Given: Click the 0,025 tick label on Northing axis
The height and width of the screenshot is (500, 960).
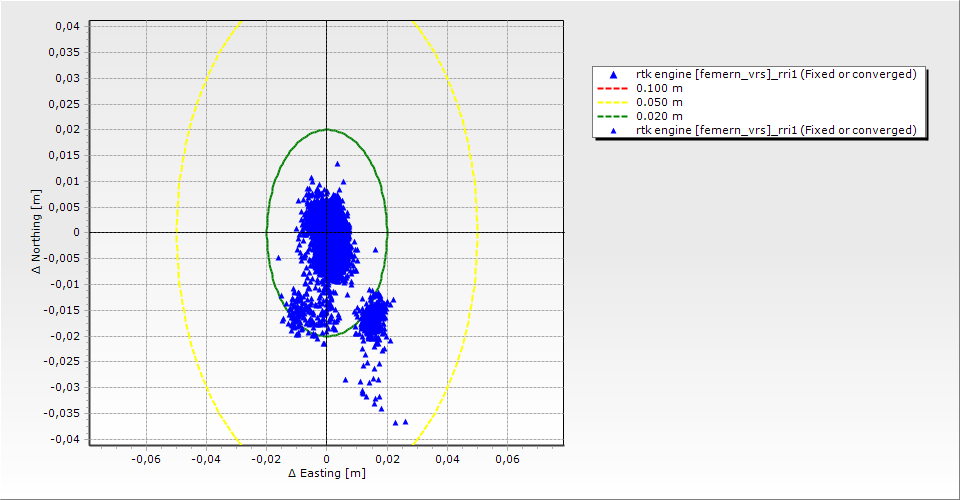Looking at the screenshot, I should 64,103.
